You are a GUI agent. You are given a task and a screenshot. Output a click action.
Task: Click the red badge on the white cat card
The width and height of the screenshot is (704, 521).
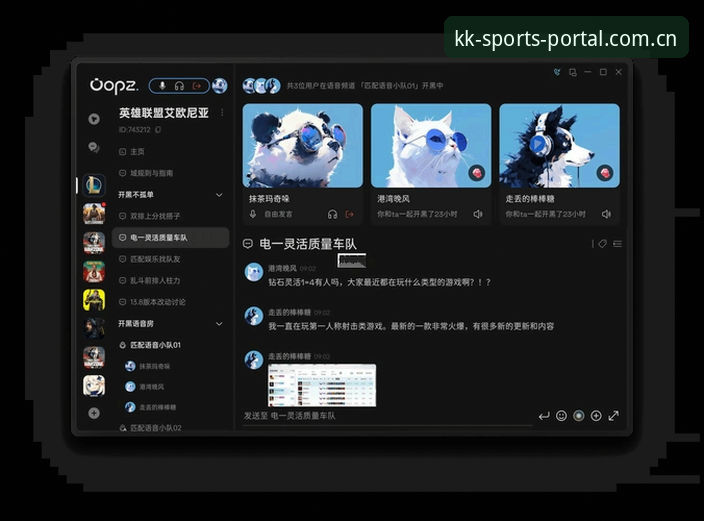coord(477,173)
